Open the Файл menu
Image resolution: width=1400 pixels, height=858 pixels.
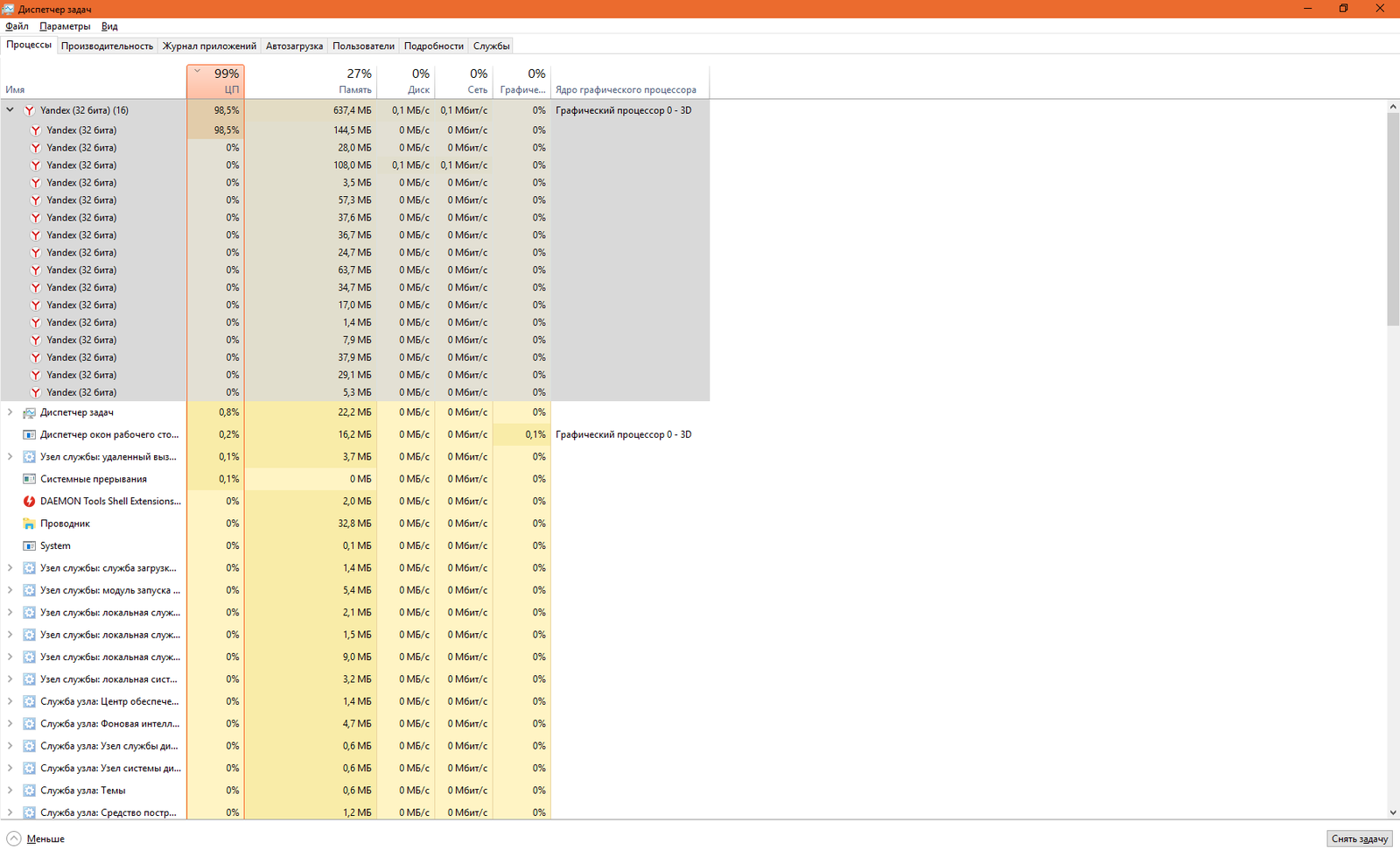17,26
